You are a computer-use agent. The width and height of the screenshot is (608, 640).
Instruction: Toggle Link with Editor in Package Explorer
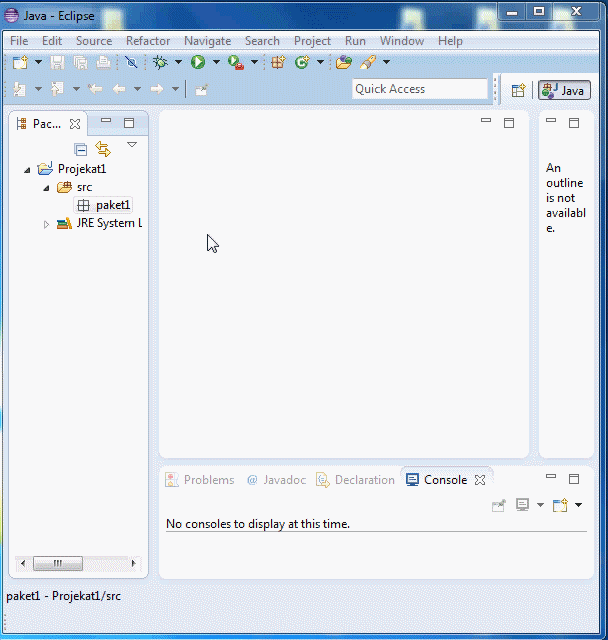tap(103, 149)
